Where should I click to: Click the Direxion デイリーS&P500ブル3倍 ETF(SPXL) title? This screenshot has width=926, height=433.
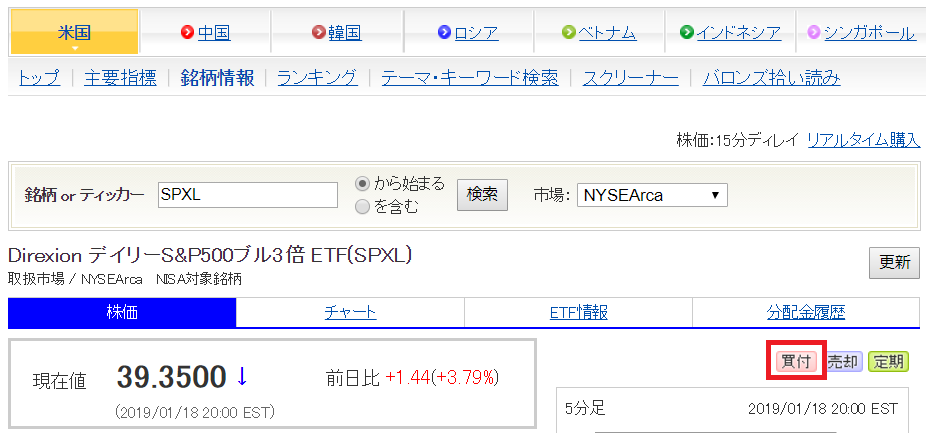(210, 256)
